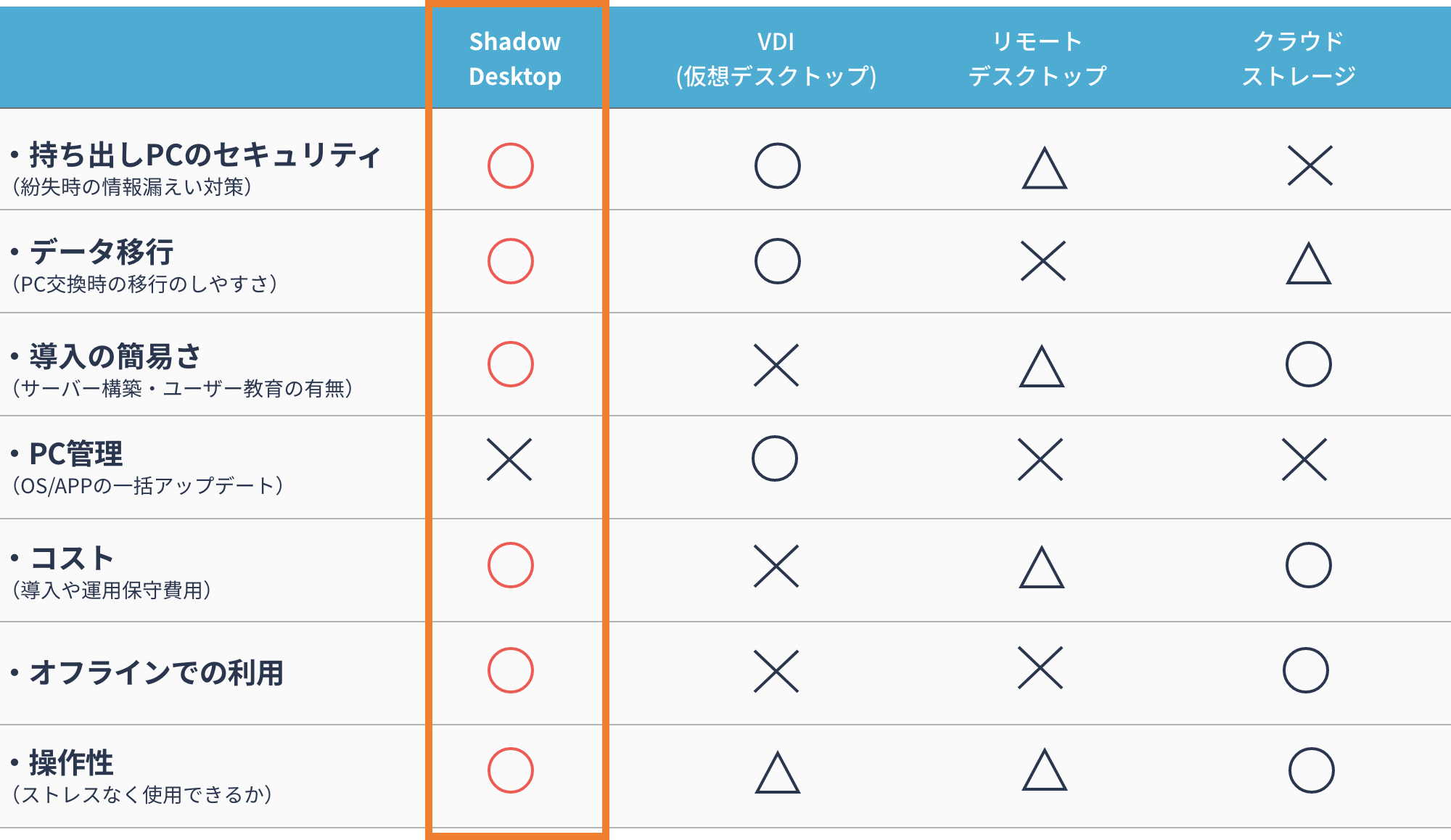
Task: Select the circle for PC管理 in VDI column
Action: [x=775, y=458]
